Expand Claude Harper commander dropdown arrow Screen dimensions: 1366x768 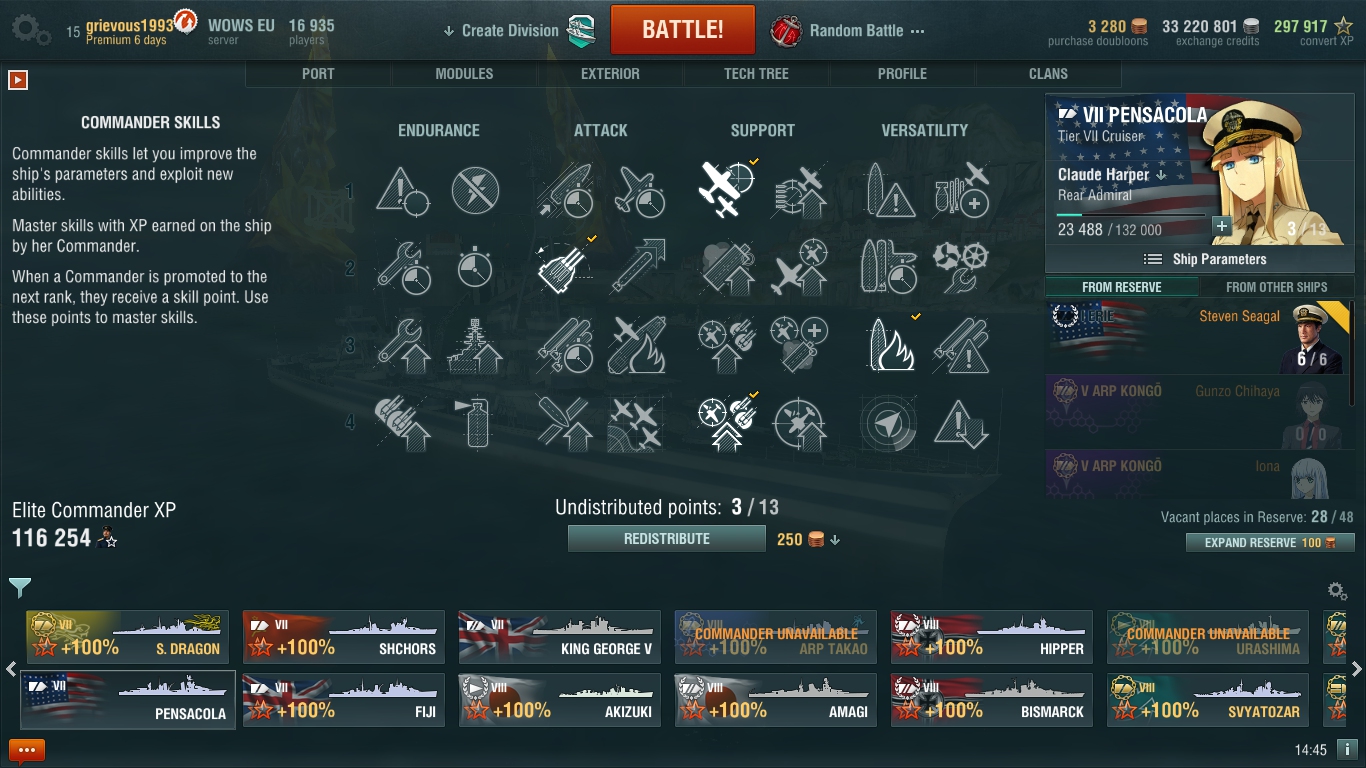tap(1161, 175)
